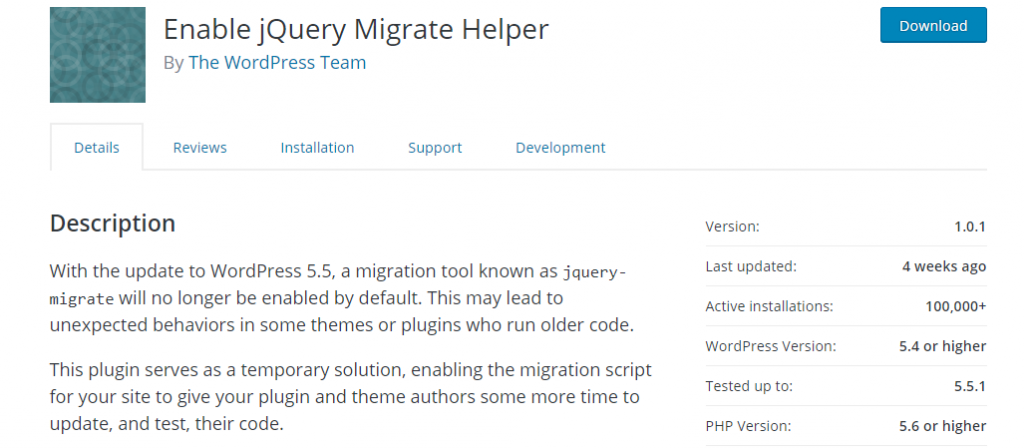
Task: Click the version value '1.0.1'
Action: 970,227
